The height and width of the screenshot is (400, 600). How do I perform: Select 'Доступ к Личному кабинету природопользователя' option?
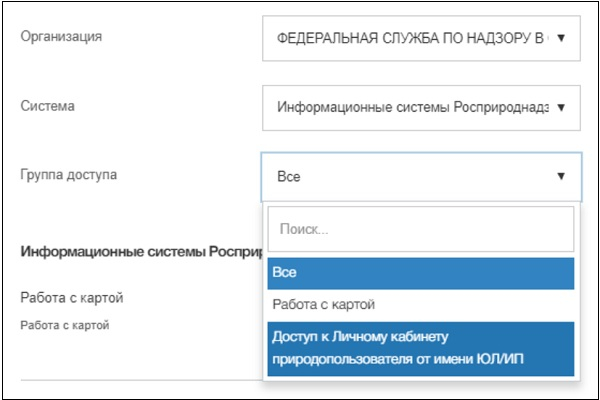[421, 348]
